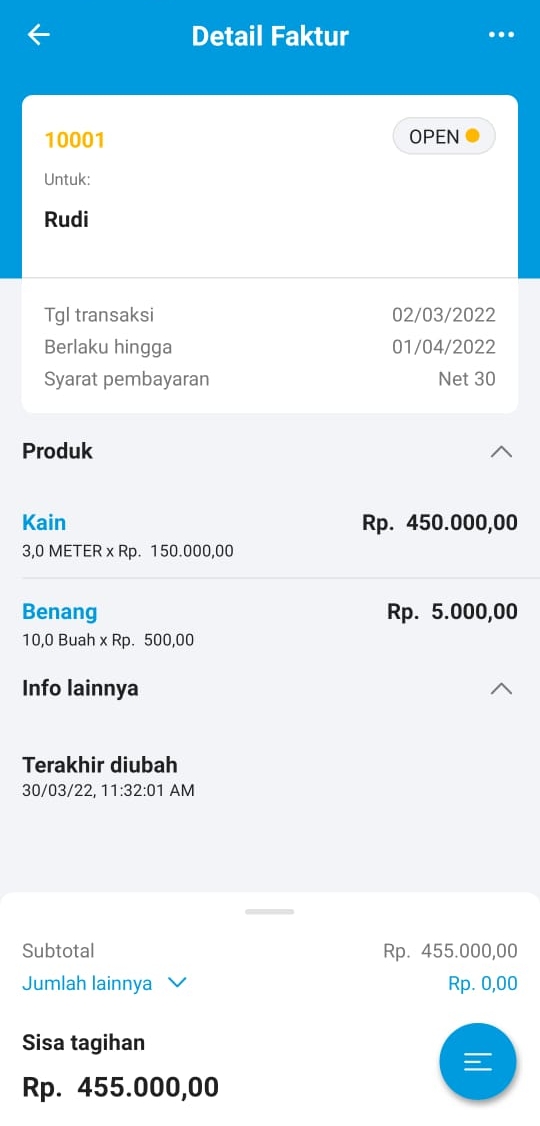Tap the Kain total Rp. 450.000,00
This screenshot has width=540, height=1126.
pos(439,523)
